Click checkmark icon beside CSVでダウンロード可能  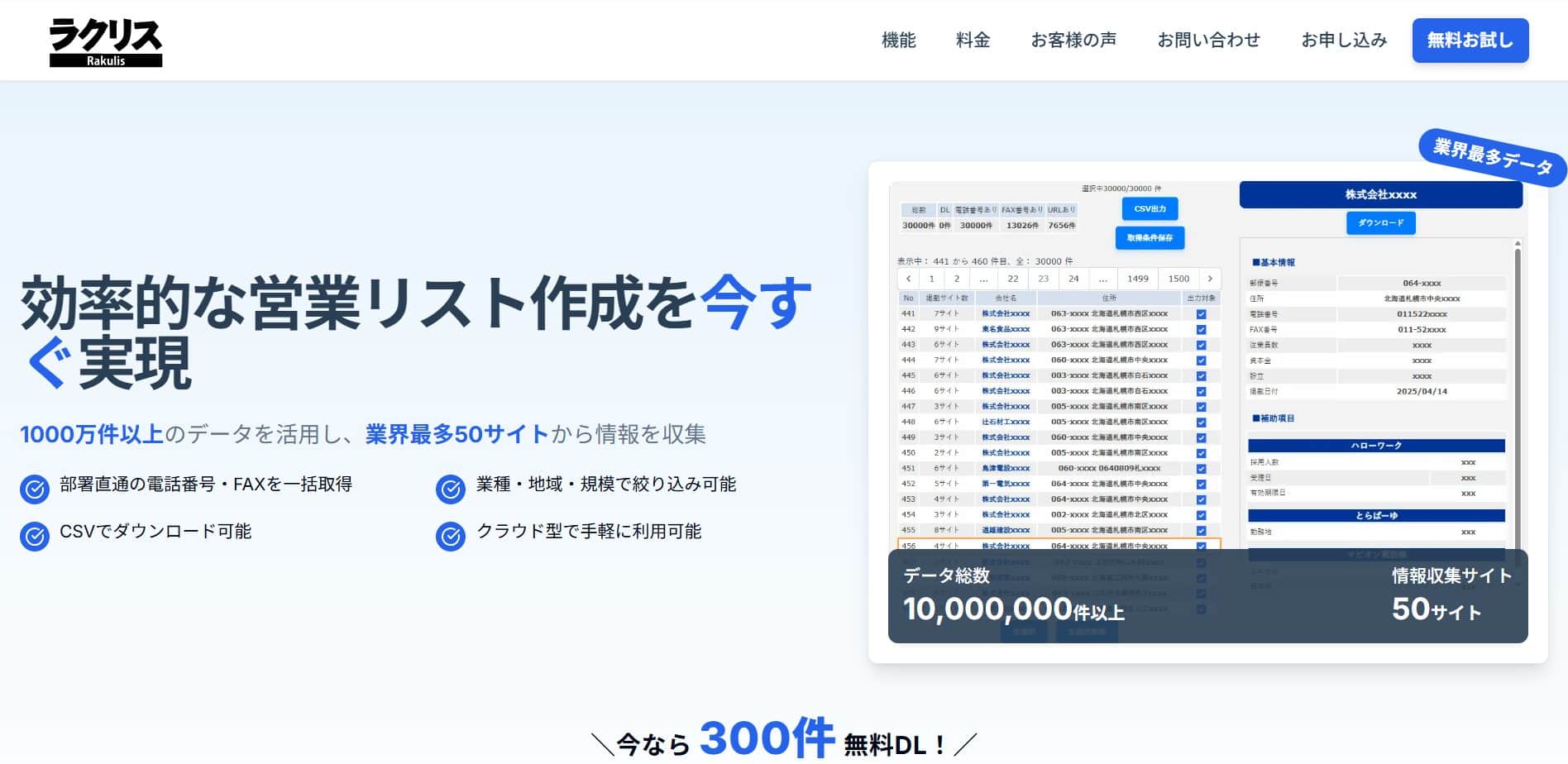[35, 537]
